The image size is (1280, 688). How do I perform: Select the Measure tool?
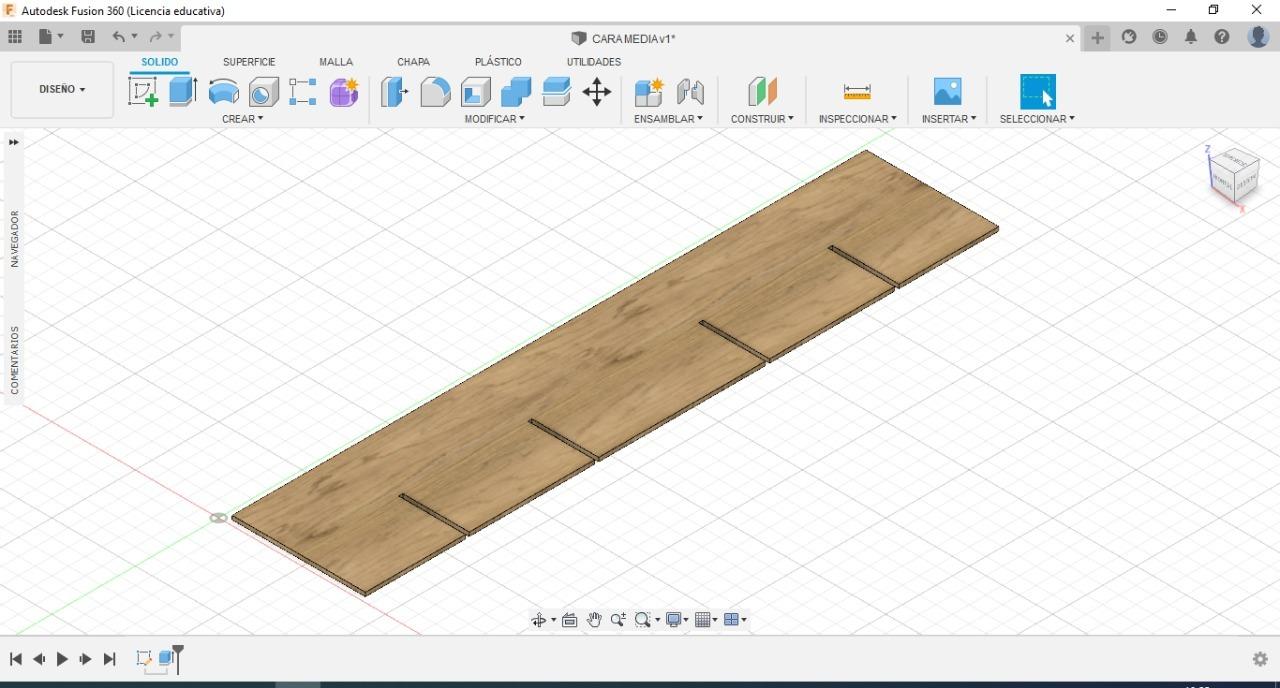click(x=857, y=92)
